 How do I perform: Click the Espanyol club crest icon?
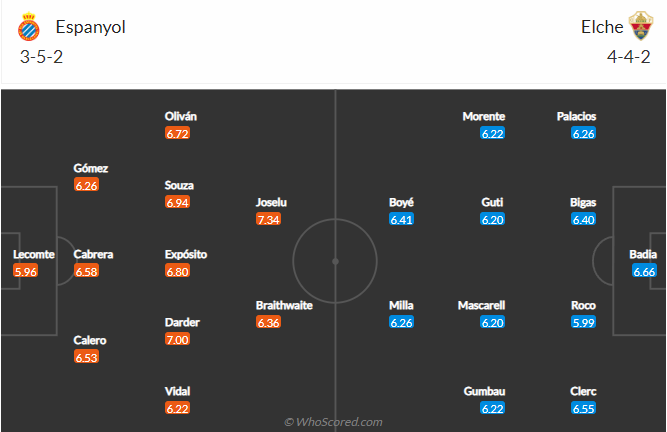(32, 27)
